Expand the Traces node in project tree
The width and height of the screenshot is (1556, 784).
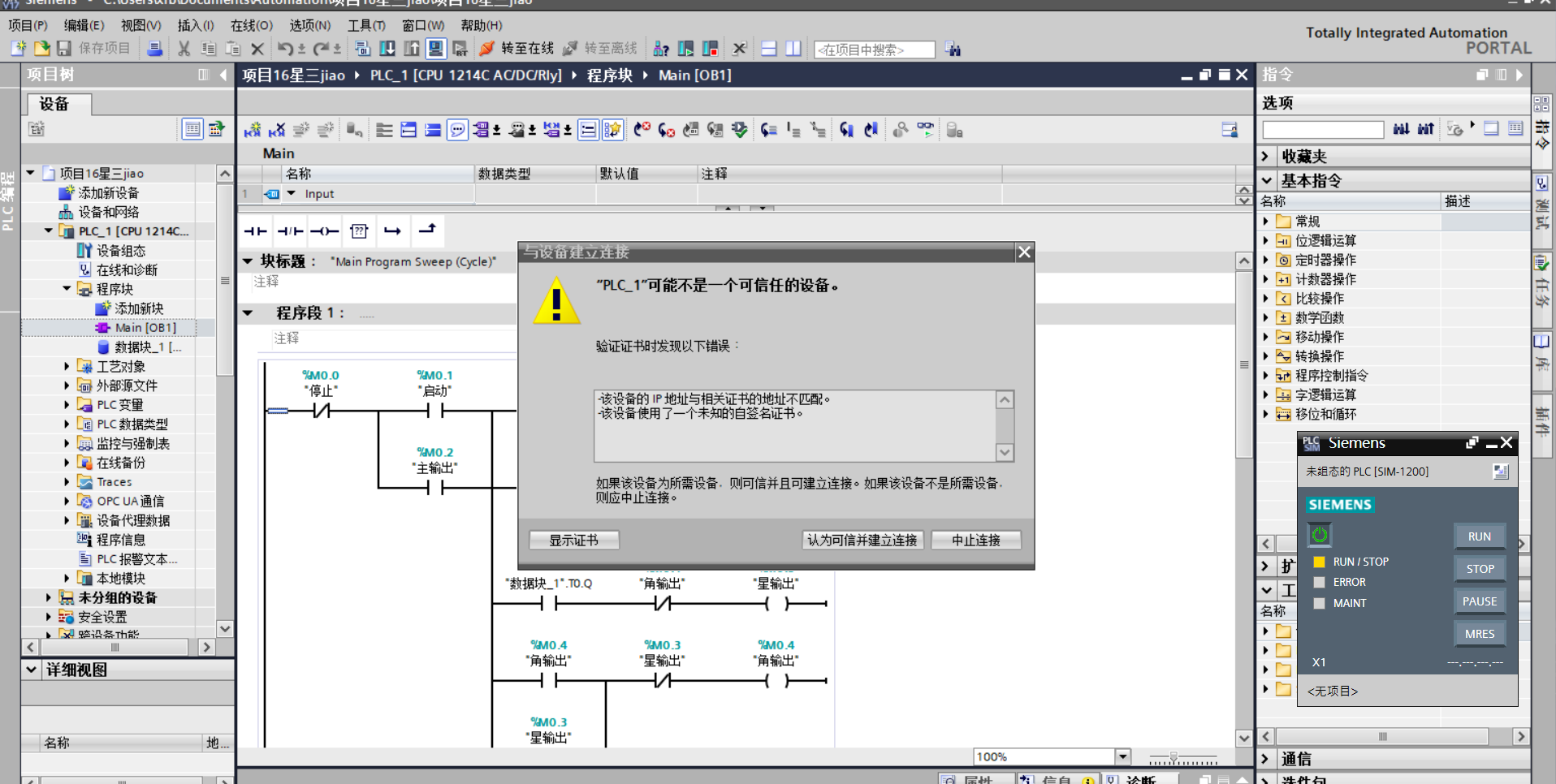coord(67,482)
